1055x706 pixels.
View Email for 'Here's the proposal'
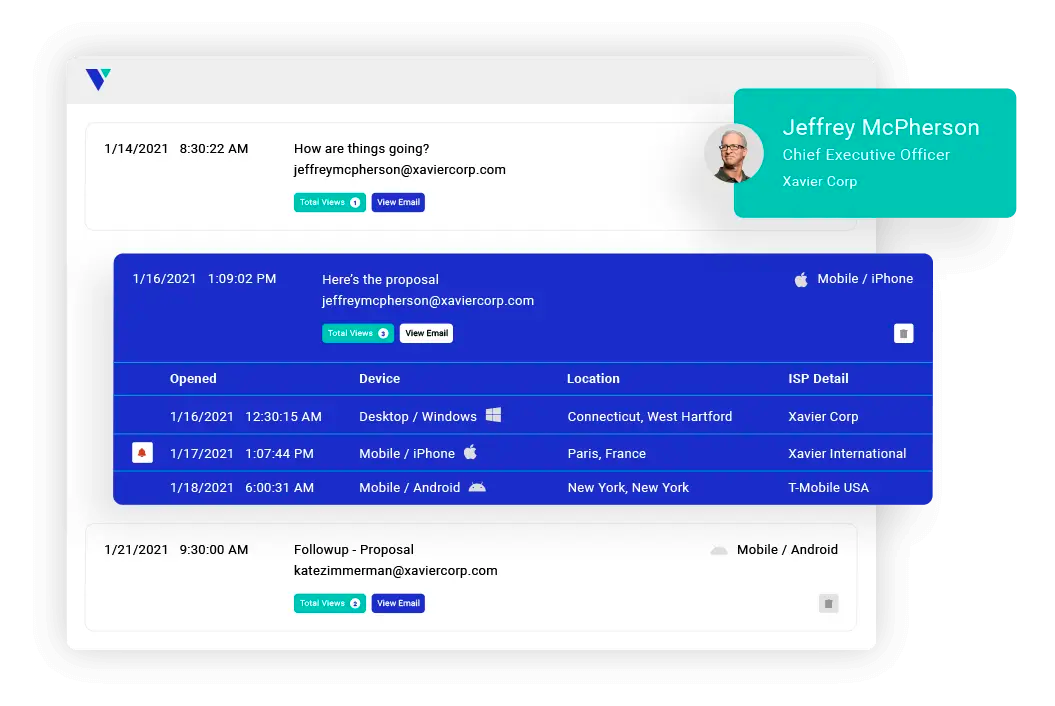click(427, 333)
